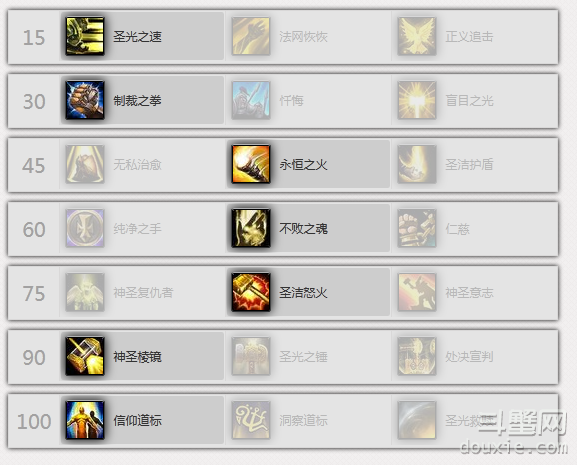
Task: Click the 洞察道标 rune icon
Action: click(x=251, y=420)
